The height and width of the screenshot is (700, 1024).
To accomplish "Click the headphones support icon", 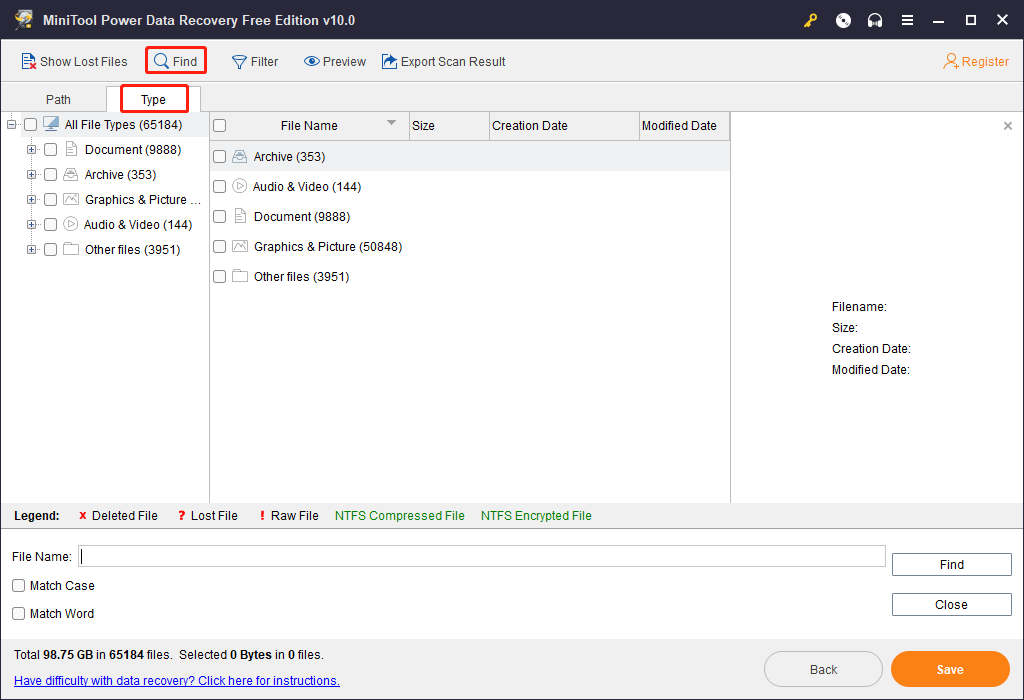I will click(875, 20).
